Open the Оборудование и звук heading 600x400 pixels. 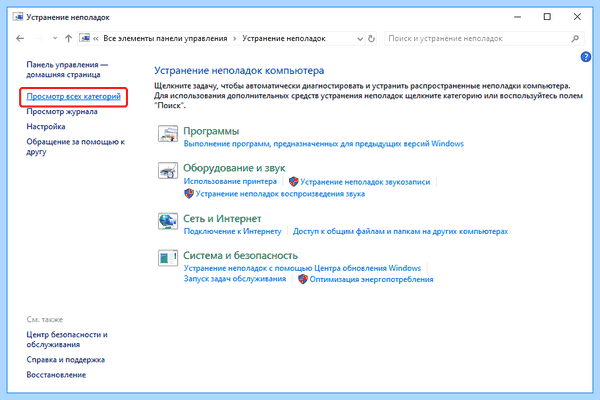coord(234,168)
